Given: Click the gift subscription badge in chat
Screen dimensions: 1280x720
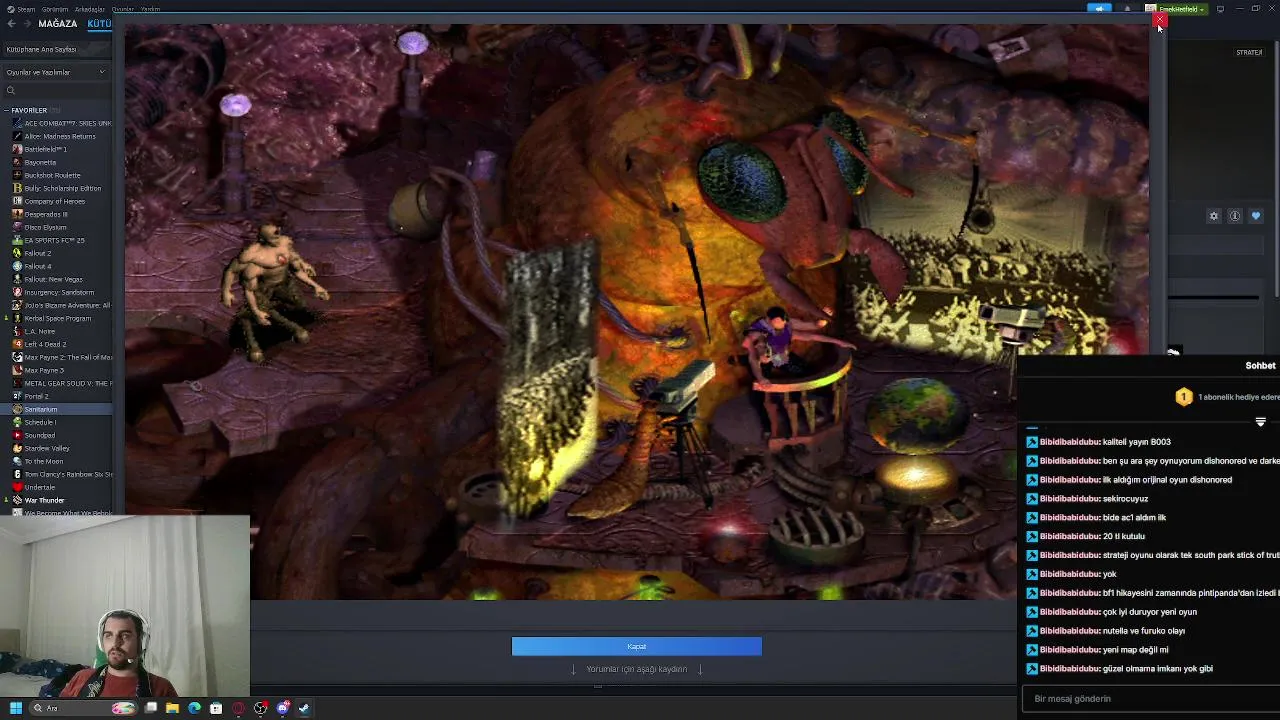Looking at the screenshot, I should pyautogui.click(x=1184, y=397).
